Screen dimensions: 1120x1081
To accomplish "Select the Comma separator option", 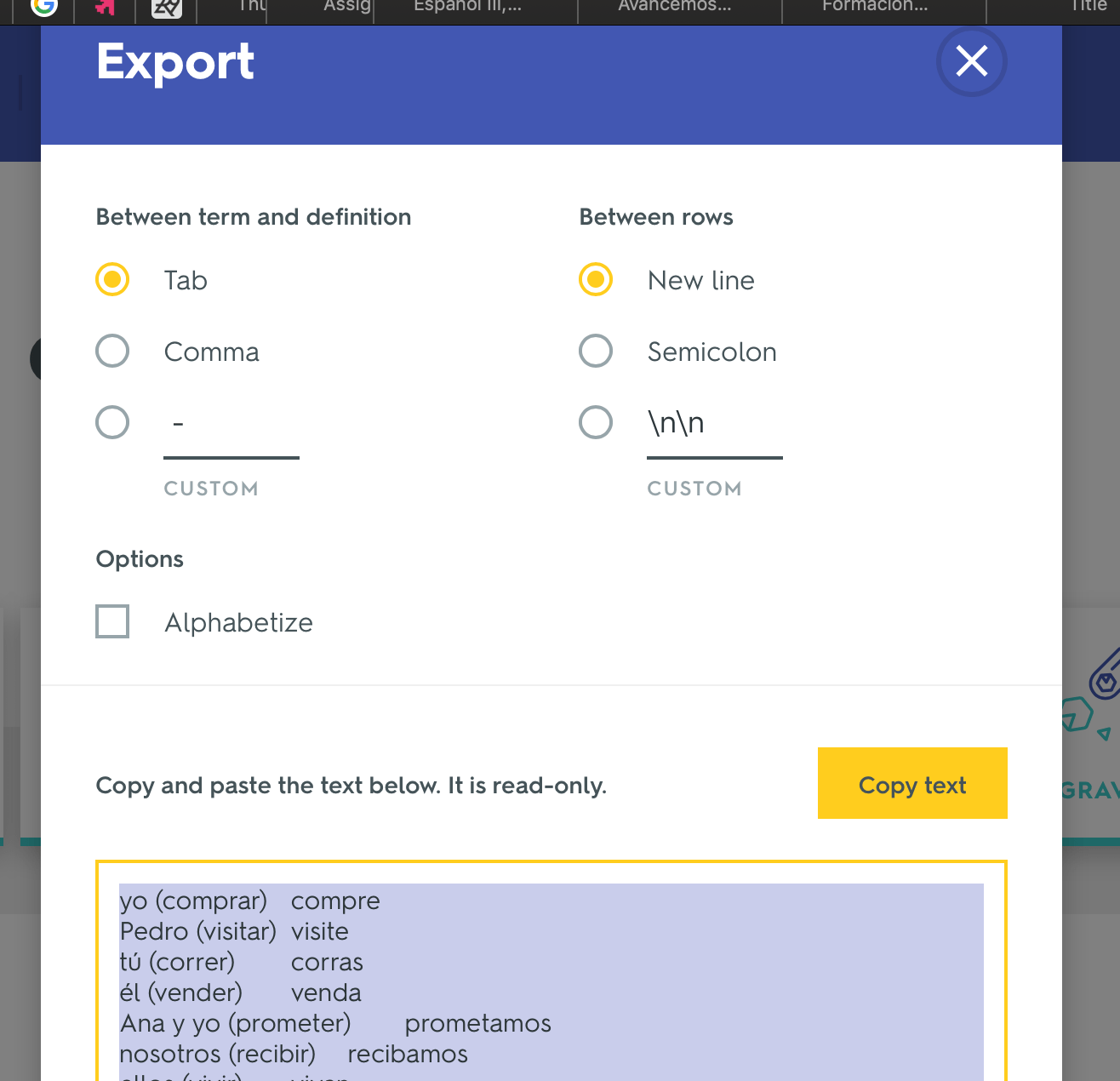I will coord(111,351).
